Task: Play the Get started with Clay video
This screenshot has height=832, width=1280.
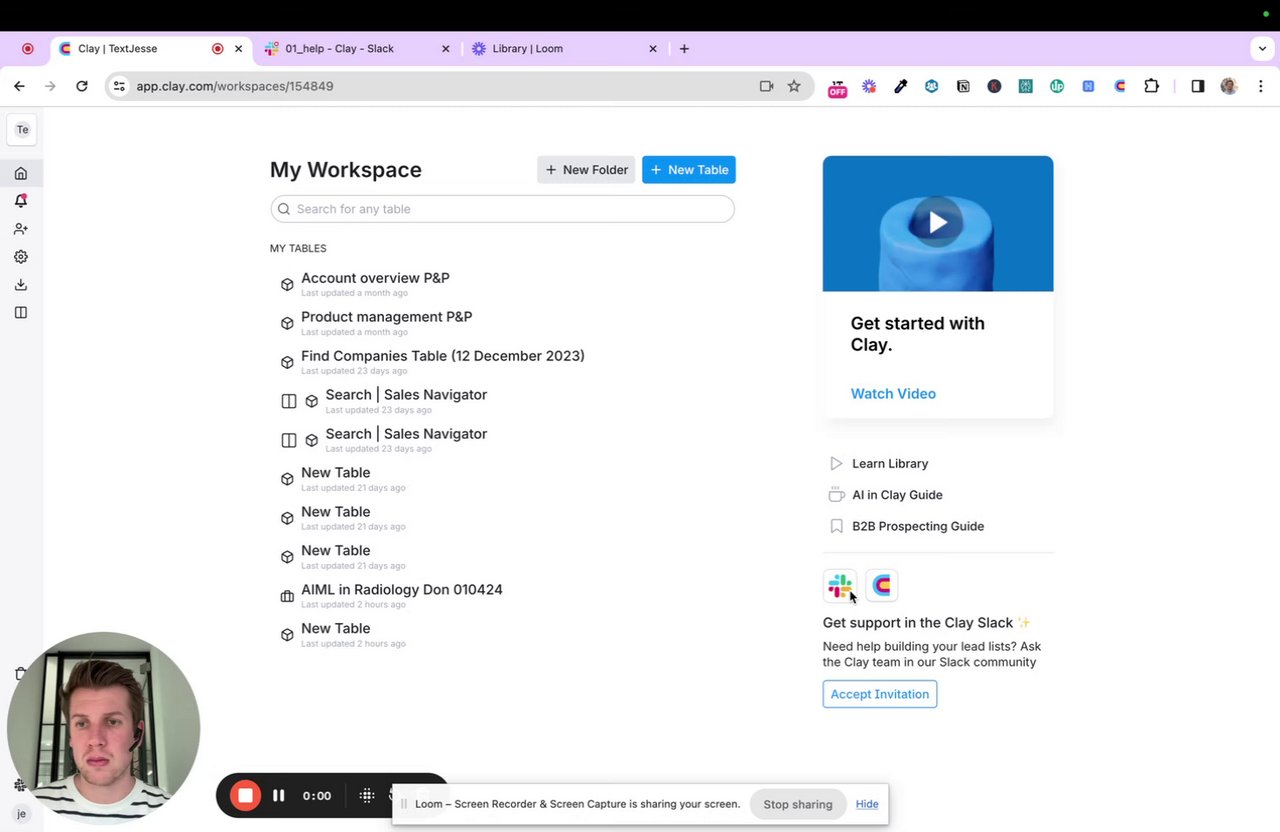Action: pos(938,222)
